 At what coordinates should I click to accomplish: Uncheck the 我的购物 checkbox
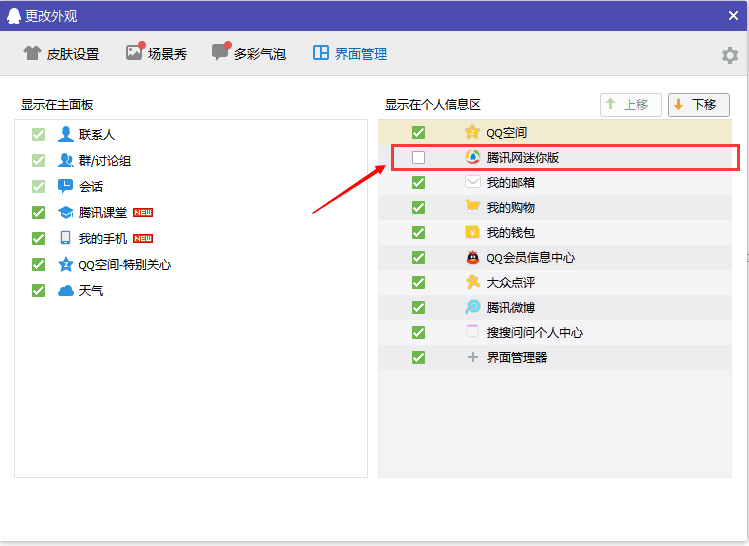tap(418, 207)
